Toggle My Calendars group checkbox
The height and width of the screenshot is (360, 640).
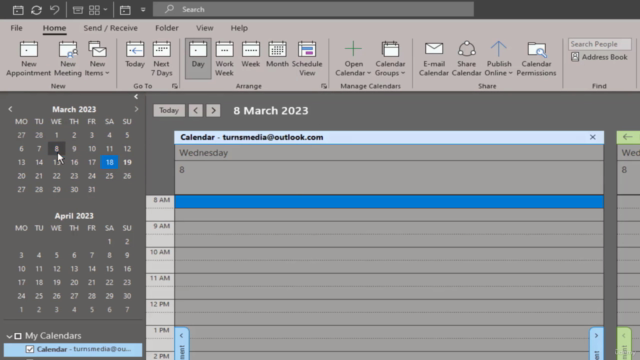point(18,336)
